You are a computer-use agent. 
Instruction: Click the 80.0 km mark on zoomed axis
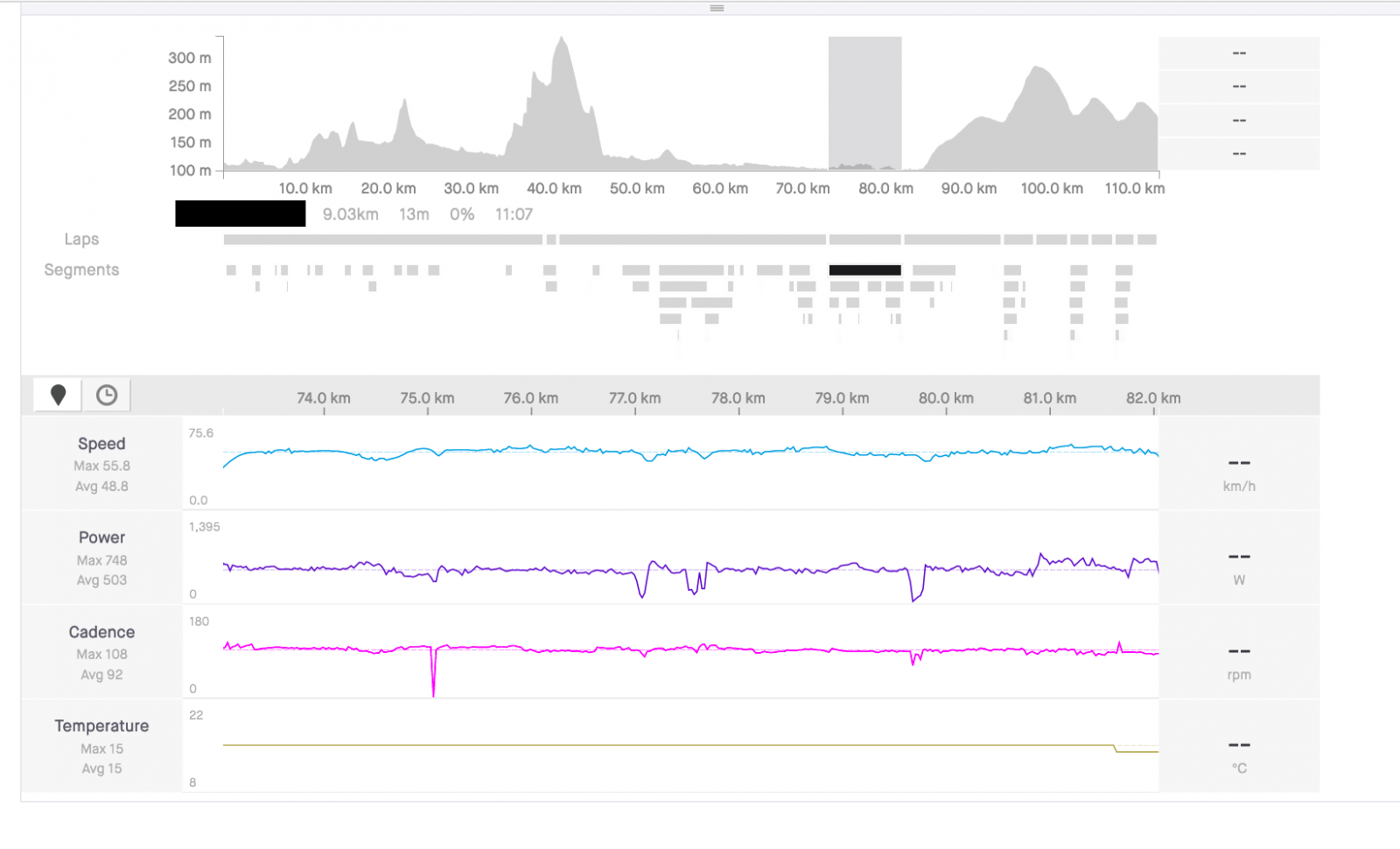click(x=946, y=398)
